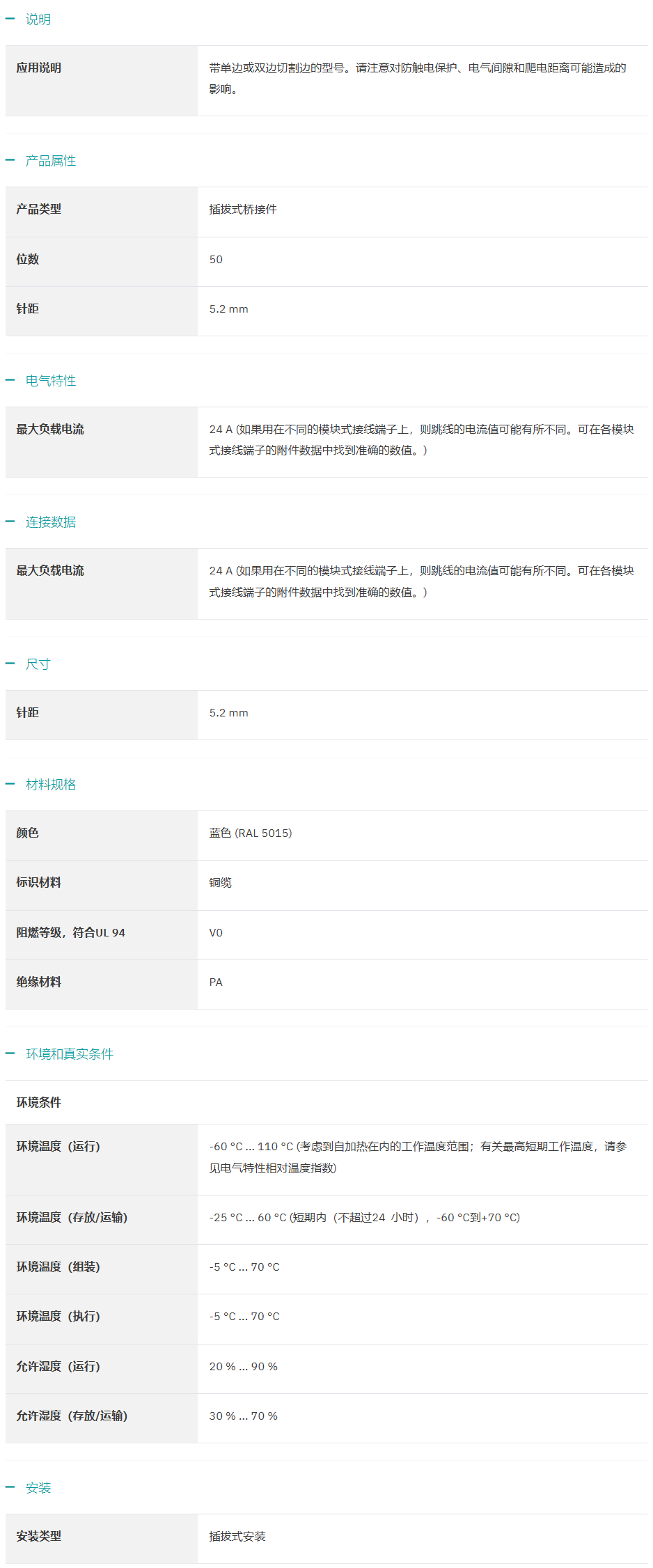Click 针距 label under 产品属性
This screenshot has height=1568, width=653.
coord(28,308)
